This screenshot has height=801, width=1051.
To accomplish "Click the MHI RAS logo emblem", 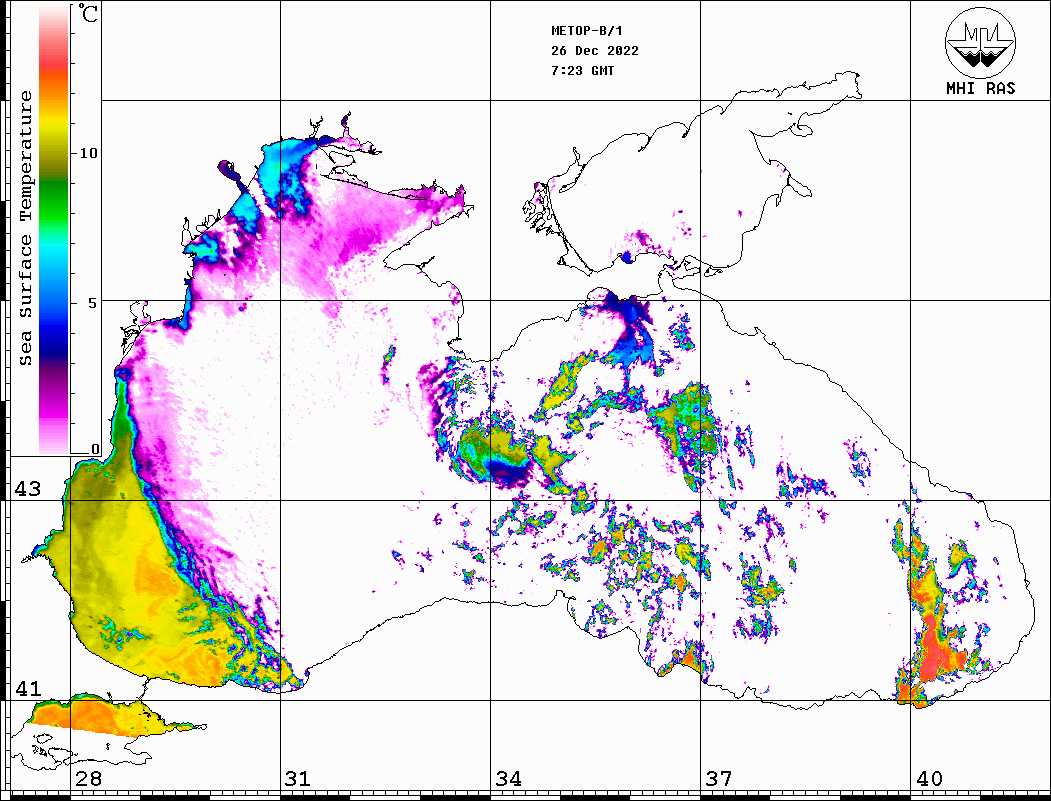I will [x=980, y=42].
